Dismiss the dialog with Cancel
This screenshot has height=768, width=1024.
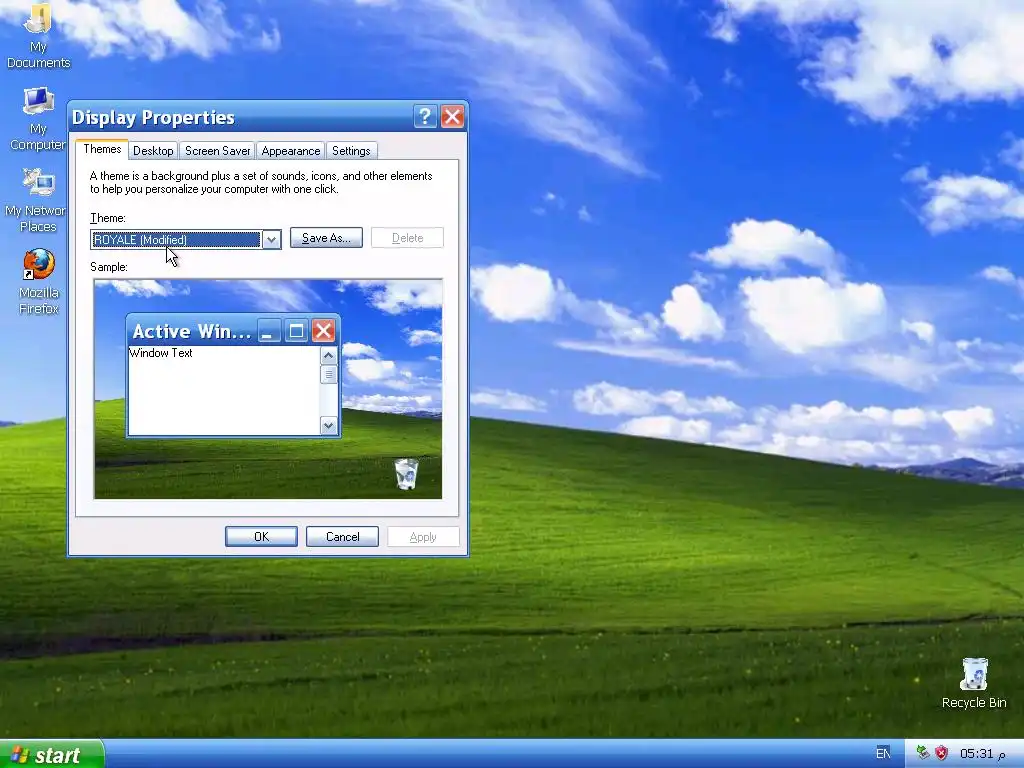click(342, 537)
